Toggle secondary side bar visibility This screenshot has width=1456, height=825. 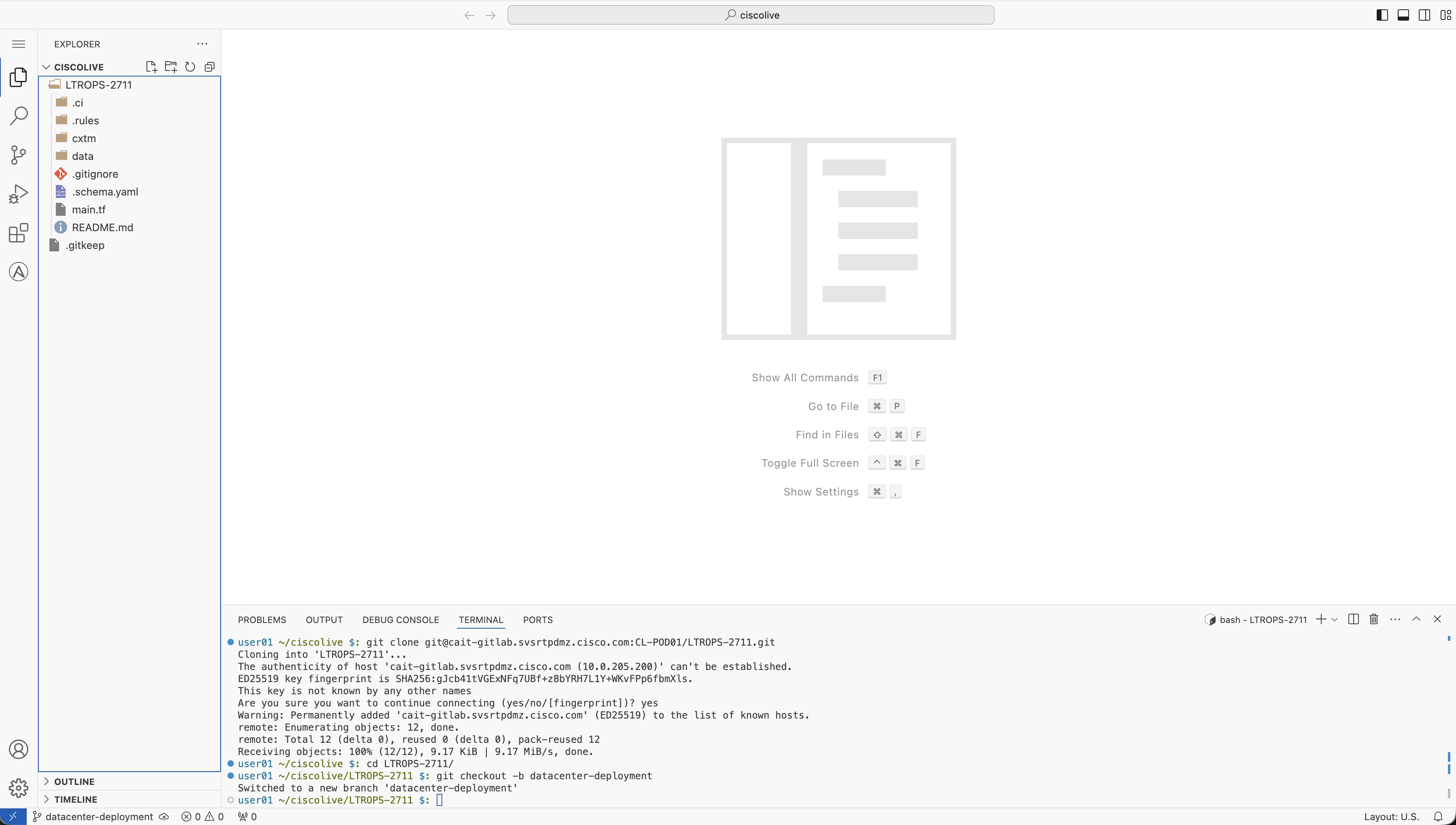point(1424,15)
